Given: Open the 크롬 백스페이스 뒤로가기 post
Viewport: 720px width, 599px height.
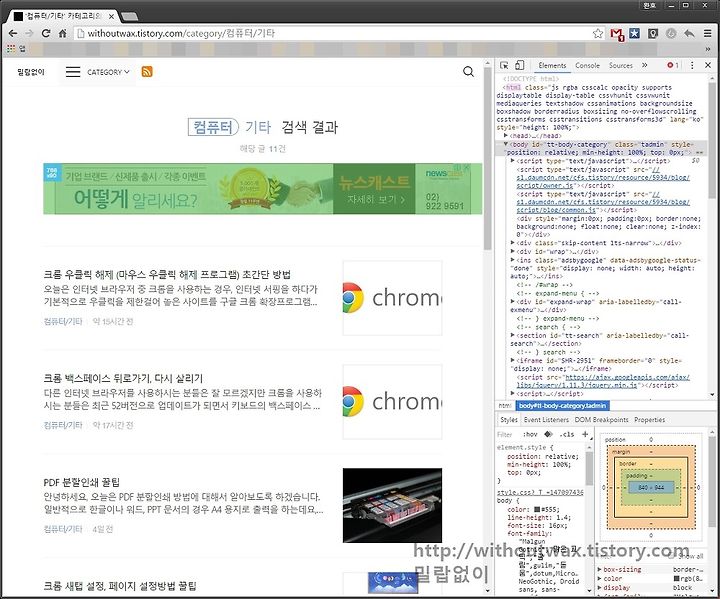Looking at the screenshot, I should click(123, 379).
